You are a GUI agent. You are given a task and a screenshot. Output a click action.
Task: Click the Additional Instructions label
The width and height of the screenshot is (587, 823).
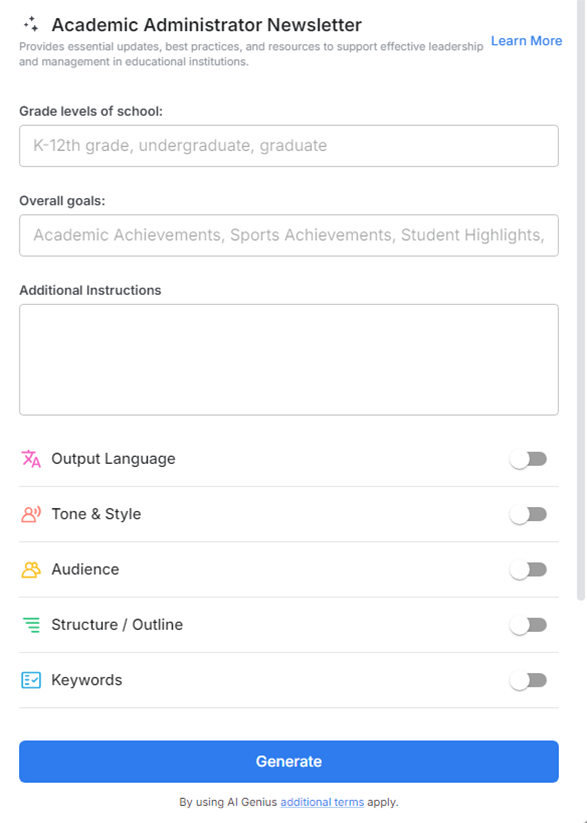pos(89,290)
